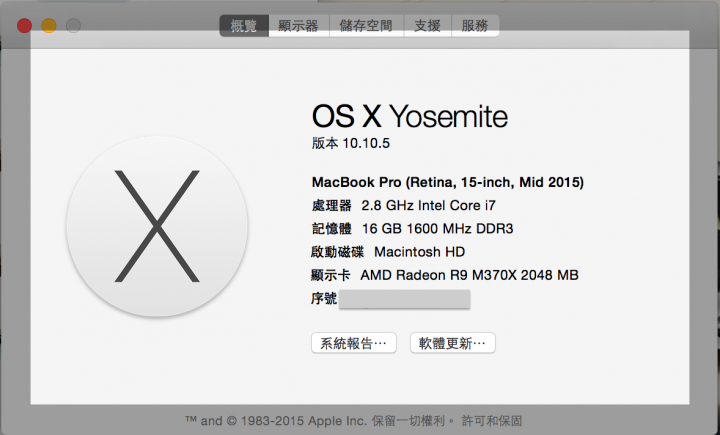Click the 16 GB 1600 MHz DDR3 value

(x=438, y=229)
